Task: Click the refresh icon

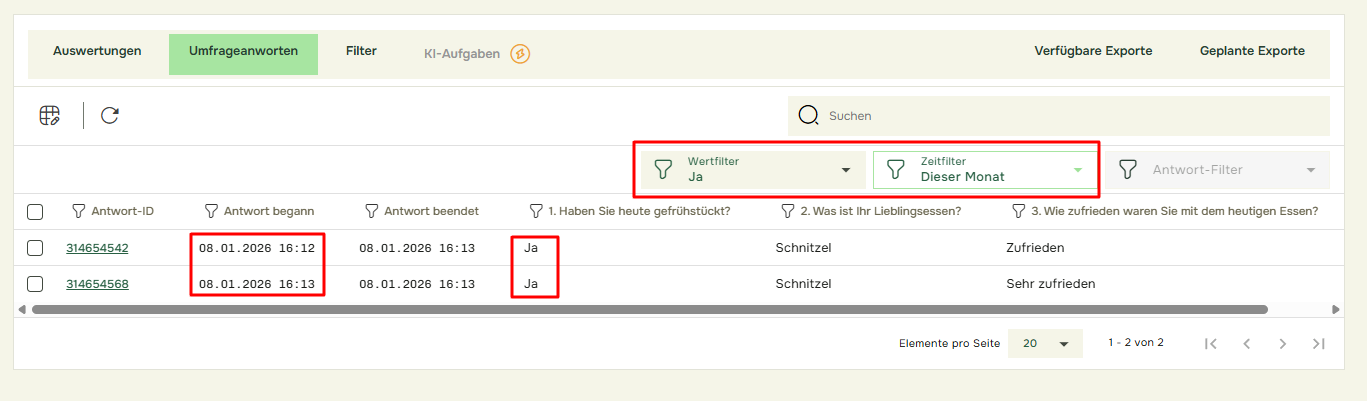Action: [x=110, y=116]
